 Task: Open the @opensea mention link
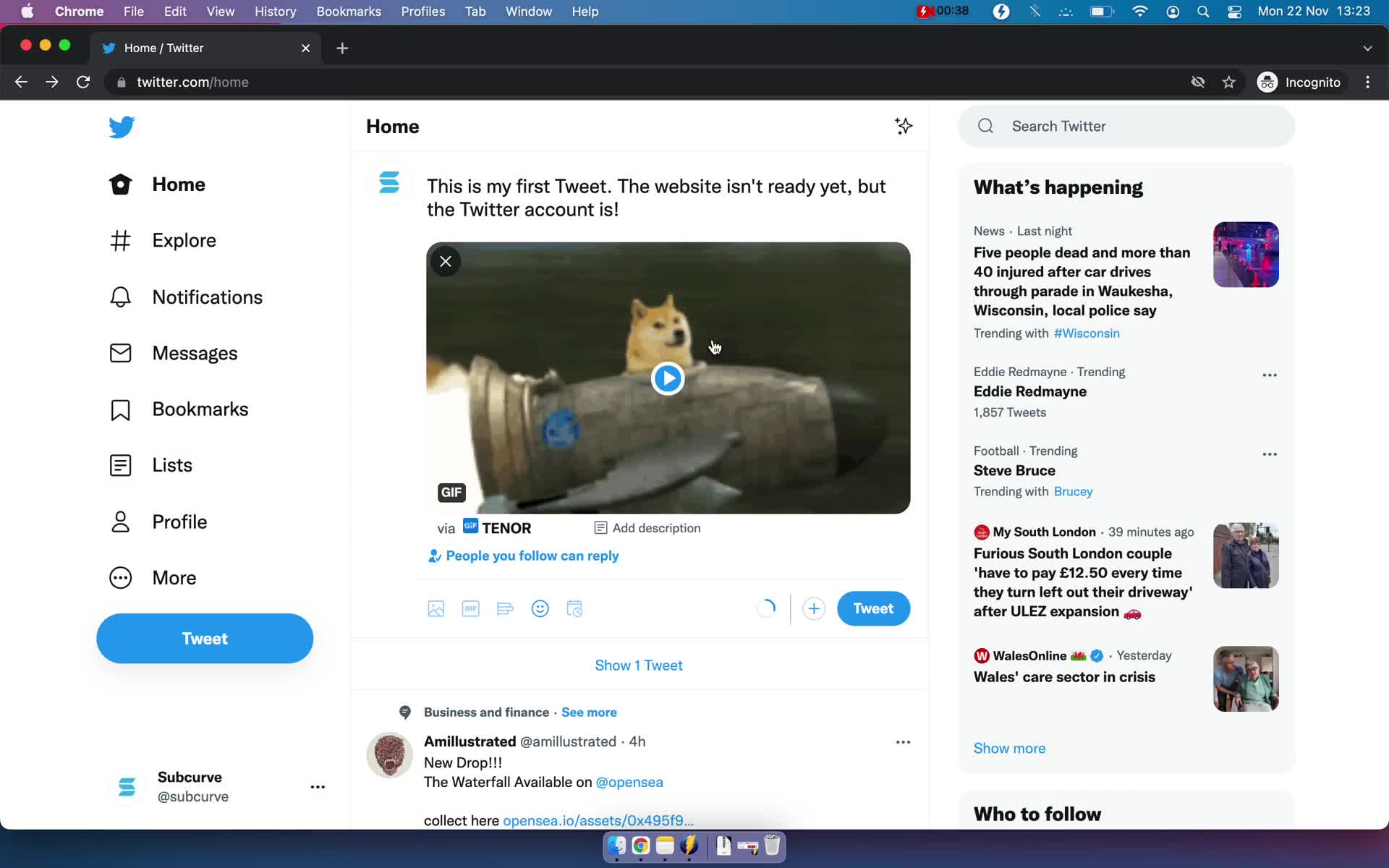[x=629, y=782]
